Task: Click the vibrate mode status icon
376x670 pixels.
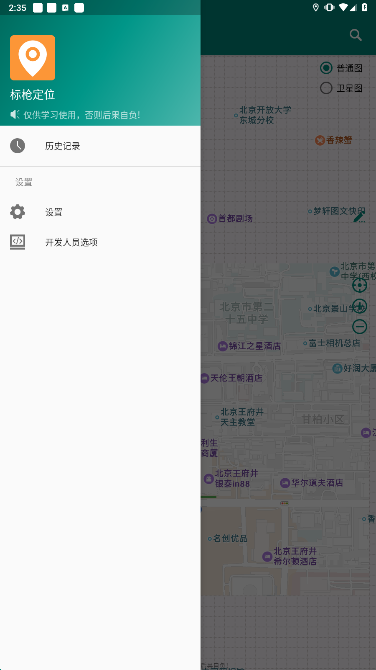Action: [329, 7]
